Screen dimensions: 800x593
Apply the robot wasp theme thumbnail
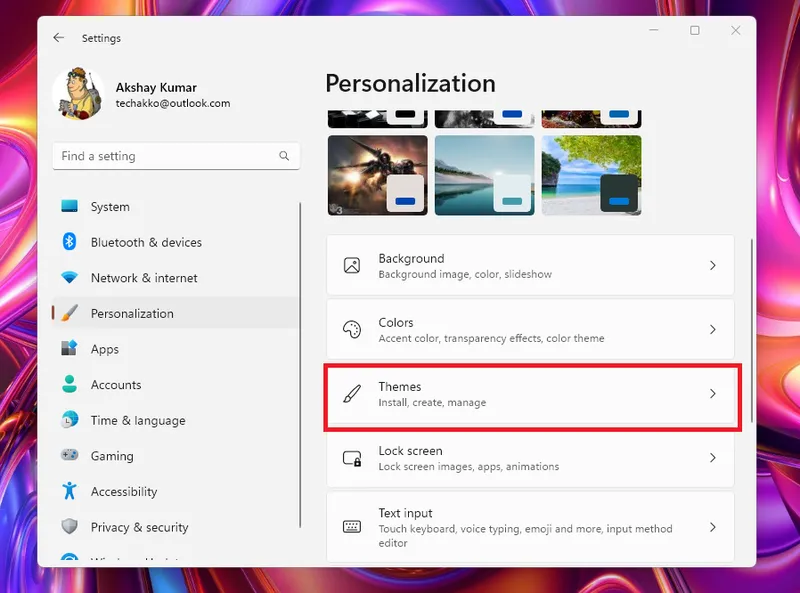[378, 175]
